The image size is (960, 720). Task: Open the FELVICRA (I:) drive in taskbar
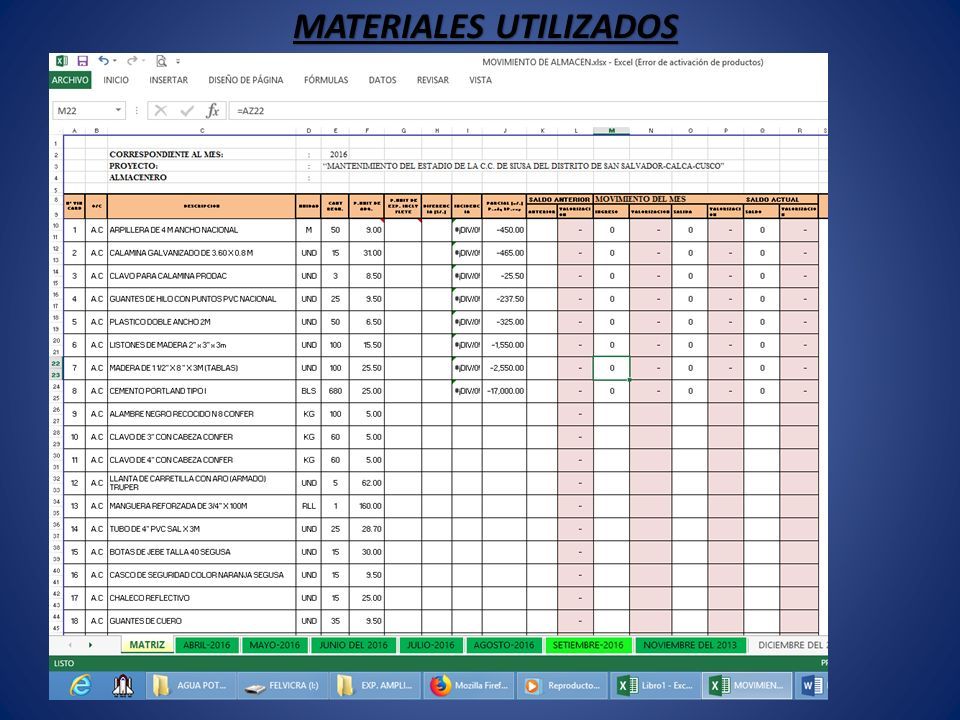pyautogui.click(x=282, y=686)
